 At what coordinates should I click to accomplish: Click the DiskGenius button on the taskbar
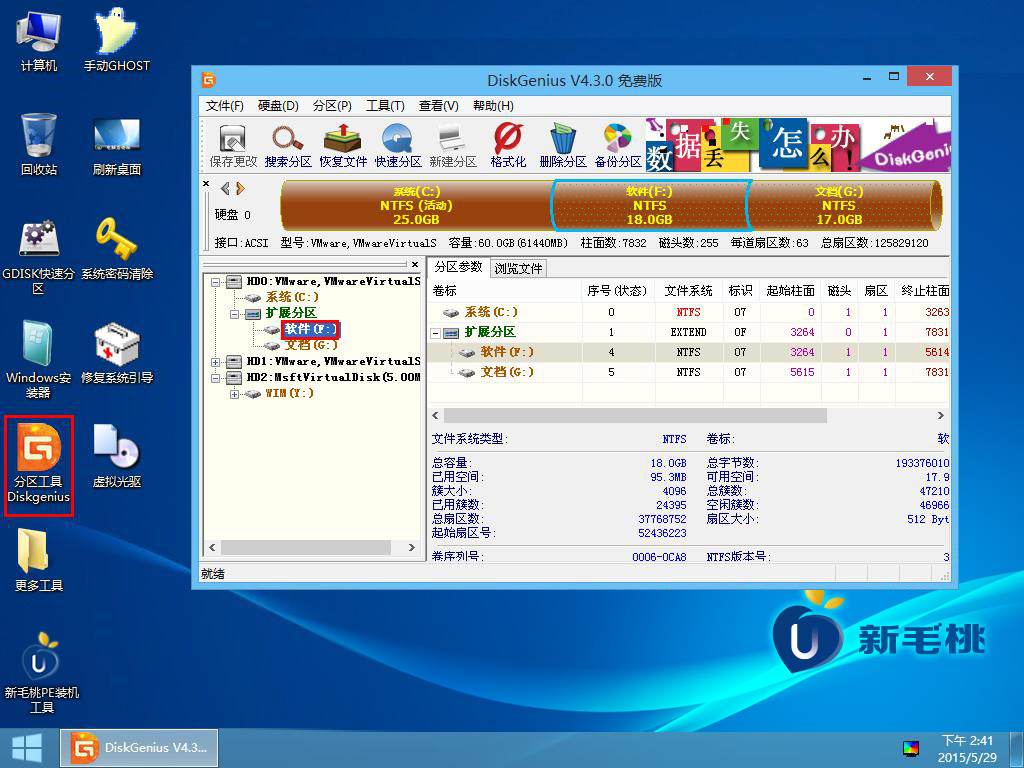click(x=139, y=748)
